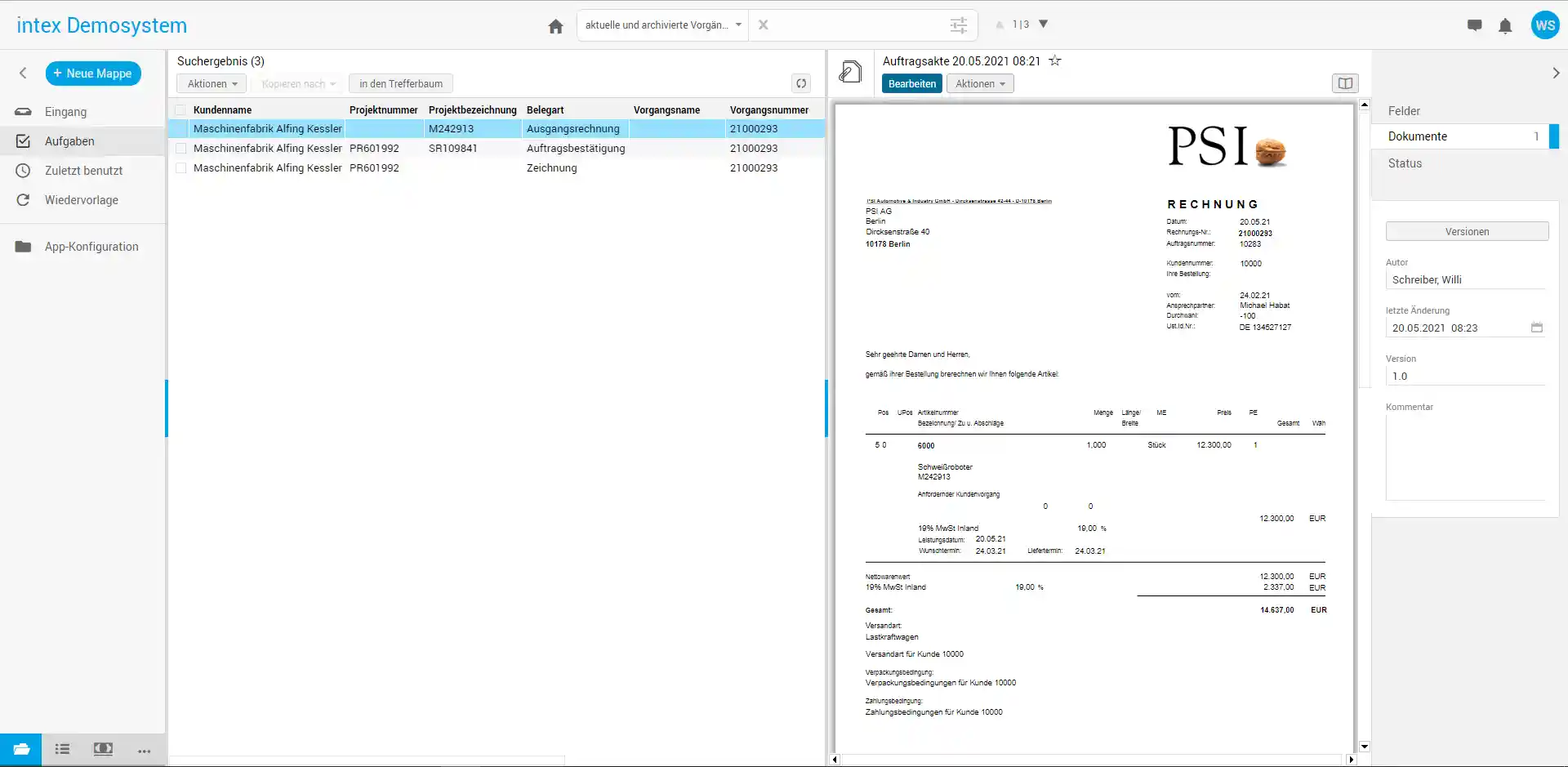
Task: Open the search filter settings icon
Action: (958, 25)
